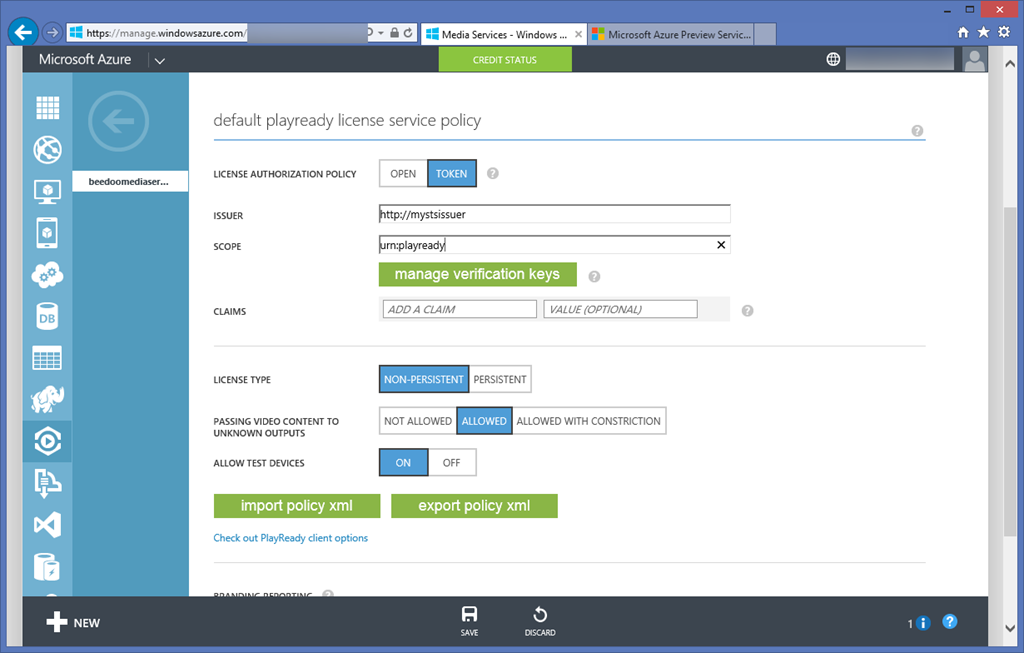The width and height of the screenshot is (1024, 653).
Task: Click the scrollbar up arrow
Action: pos(1010,64)
